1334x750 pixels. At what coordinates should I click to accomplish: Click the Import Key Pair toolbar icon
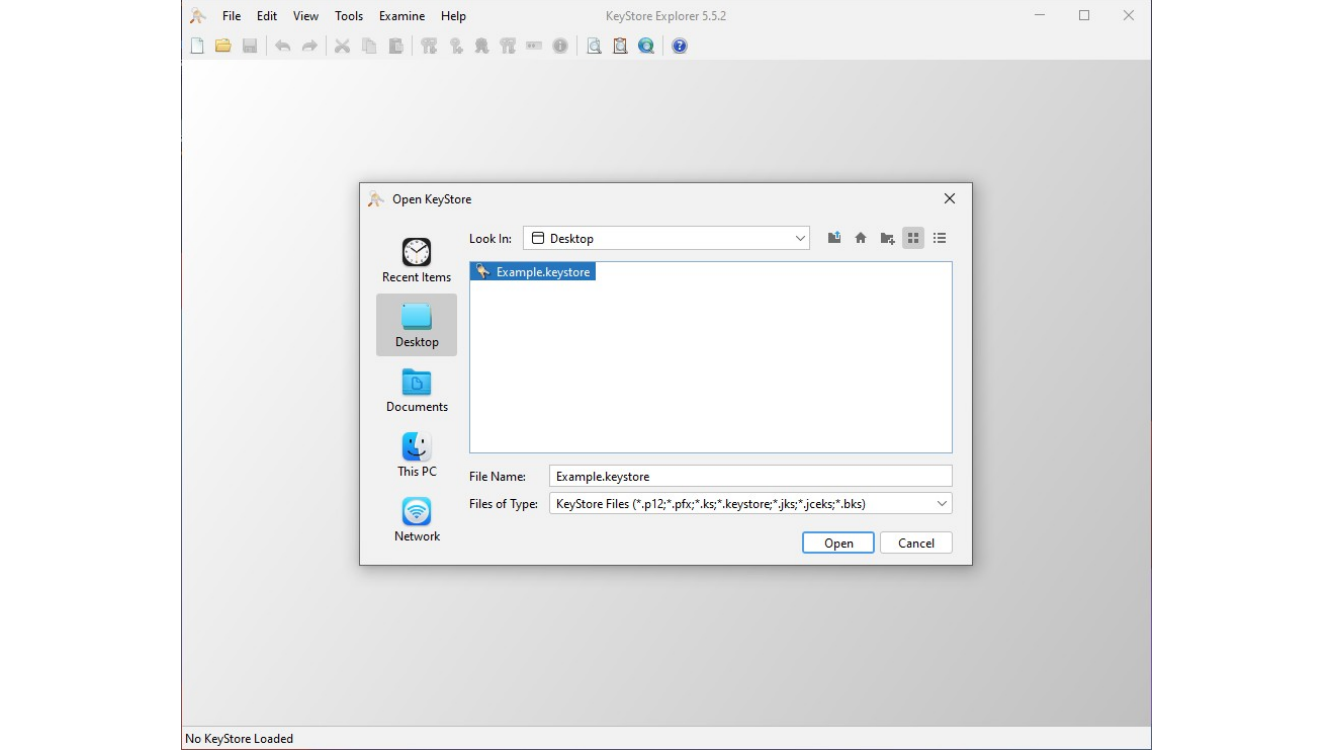508,46
